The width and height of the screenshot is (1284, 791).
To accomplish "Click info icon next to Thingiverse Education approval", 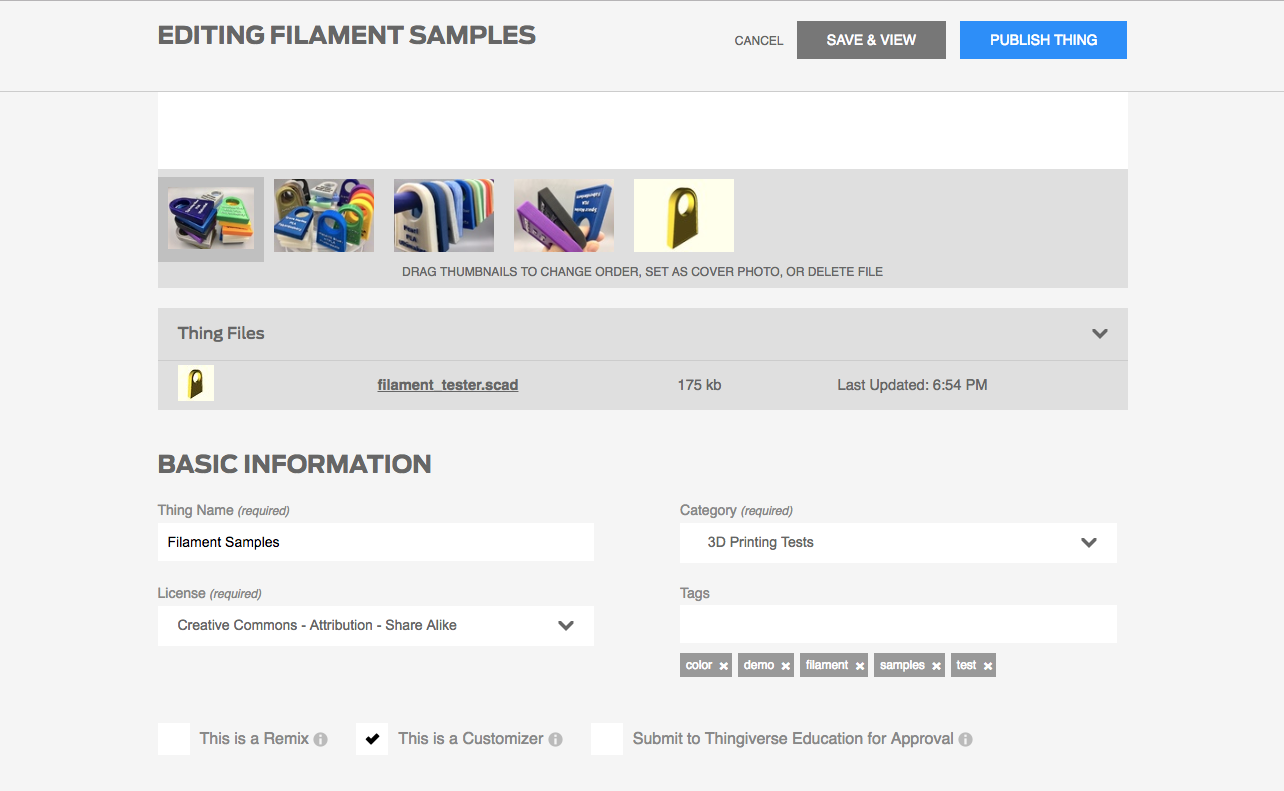I will (x=966, y=740).
